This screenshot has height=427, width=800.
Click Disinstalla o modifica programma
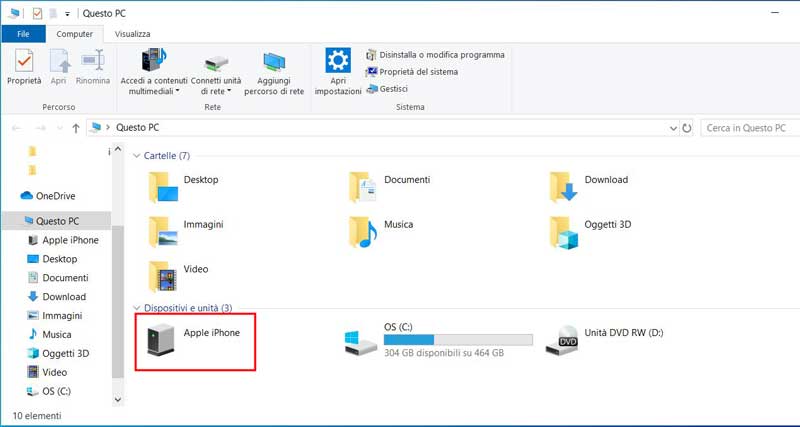(435, 55)
